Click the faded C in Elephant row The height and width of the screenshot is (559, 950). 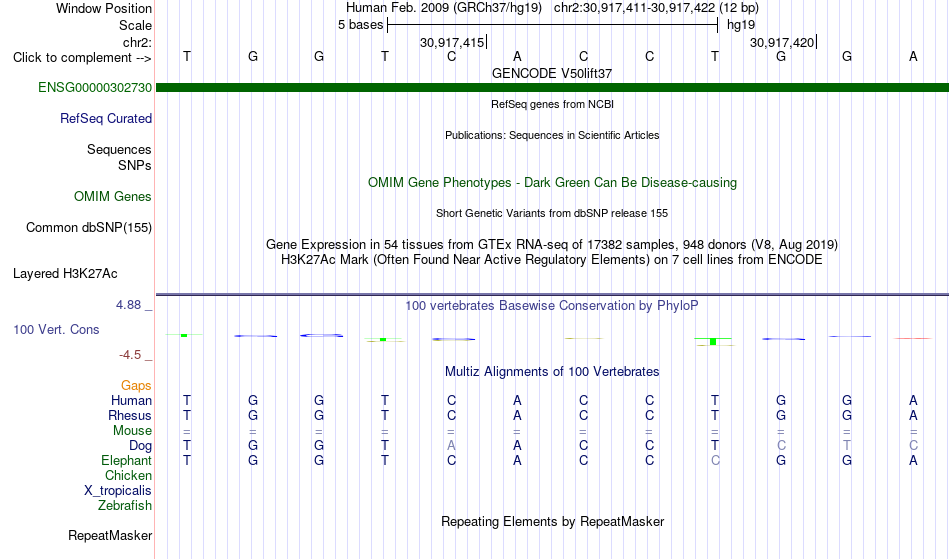coord(715,460)
